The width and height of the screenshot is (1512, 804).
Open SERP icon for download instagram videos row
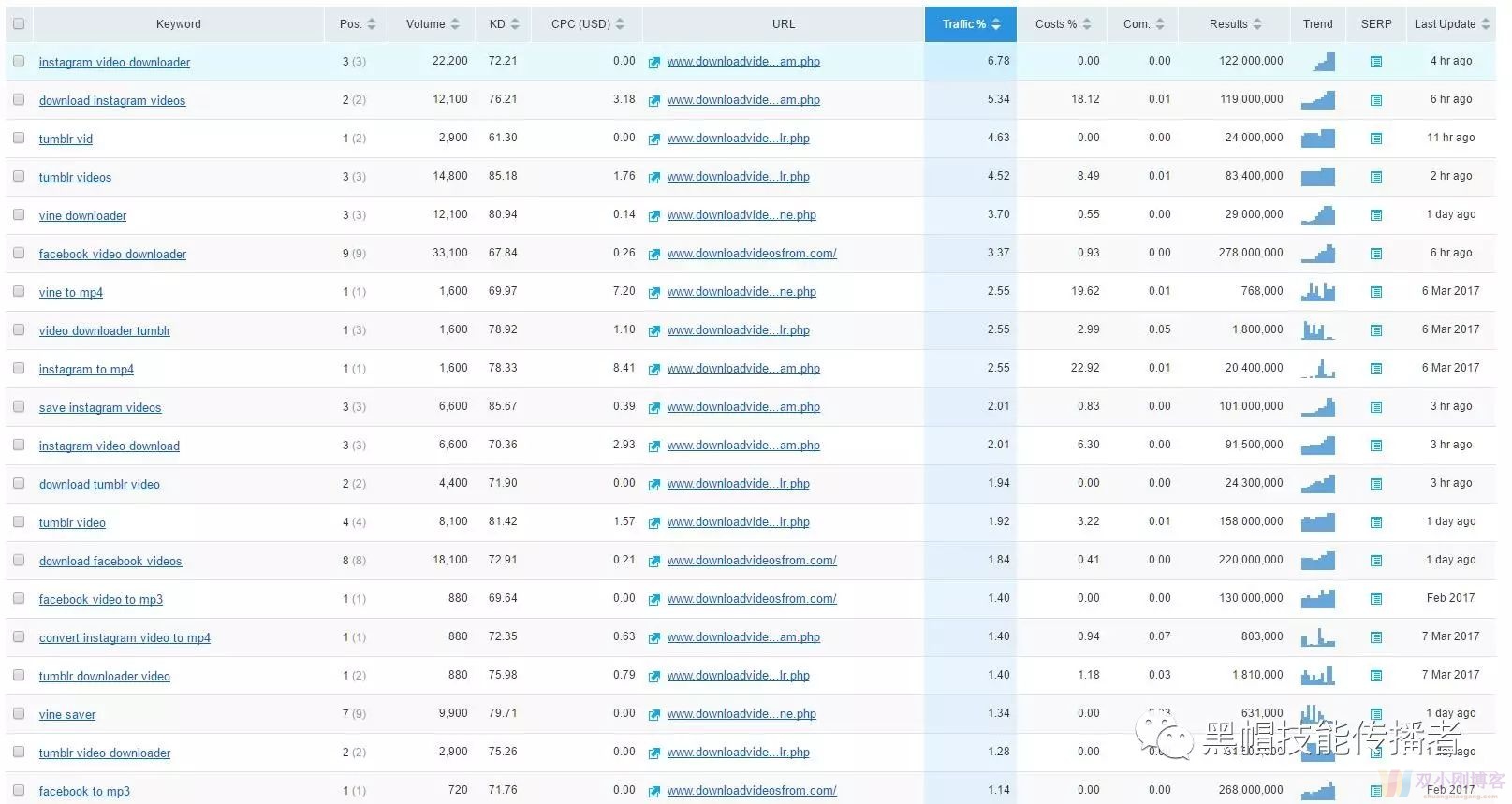[x=1375, y=100]
